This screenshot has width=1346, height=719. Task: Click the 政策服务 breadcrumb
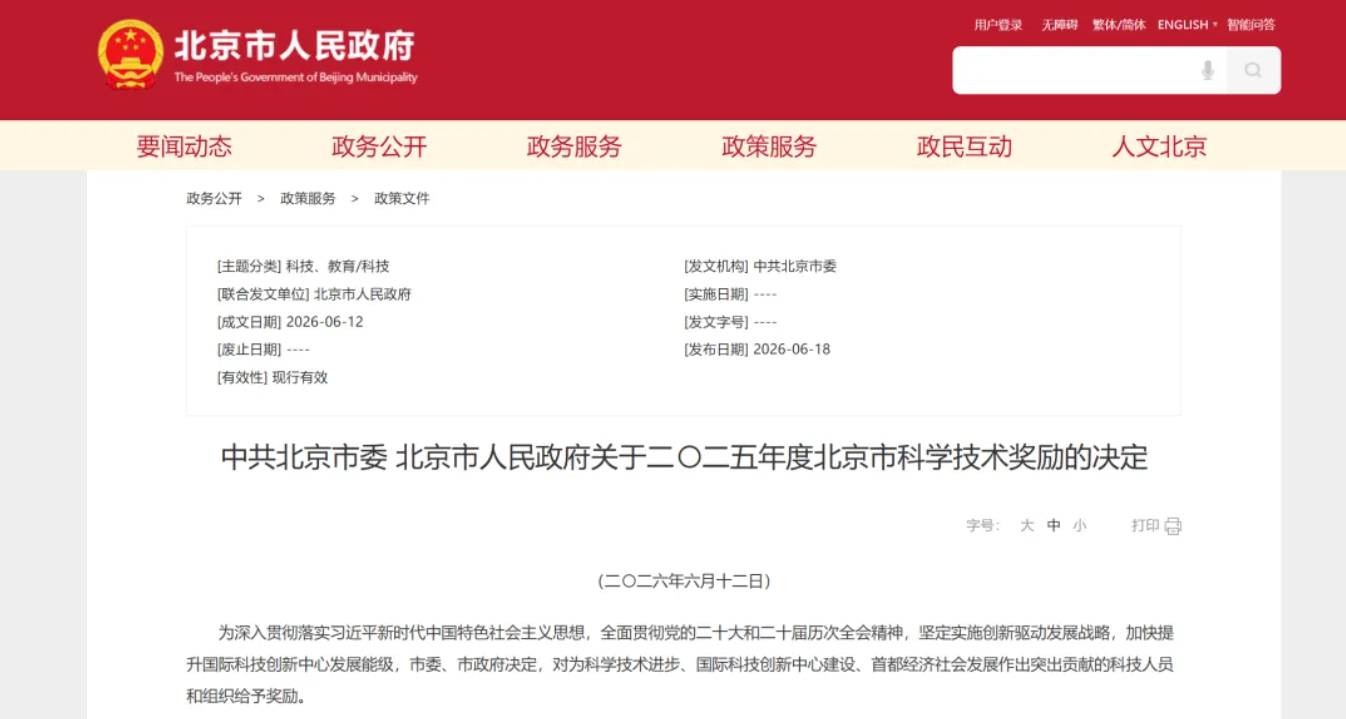308,198
